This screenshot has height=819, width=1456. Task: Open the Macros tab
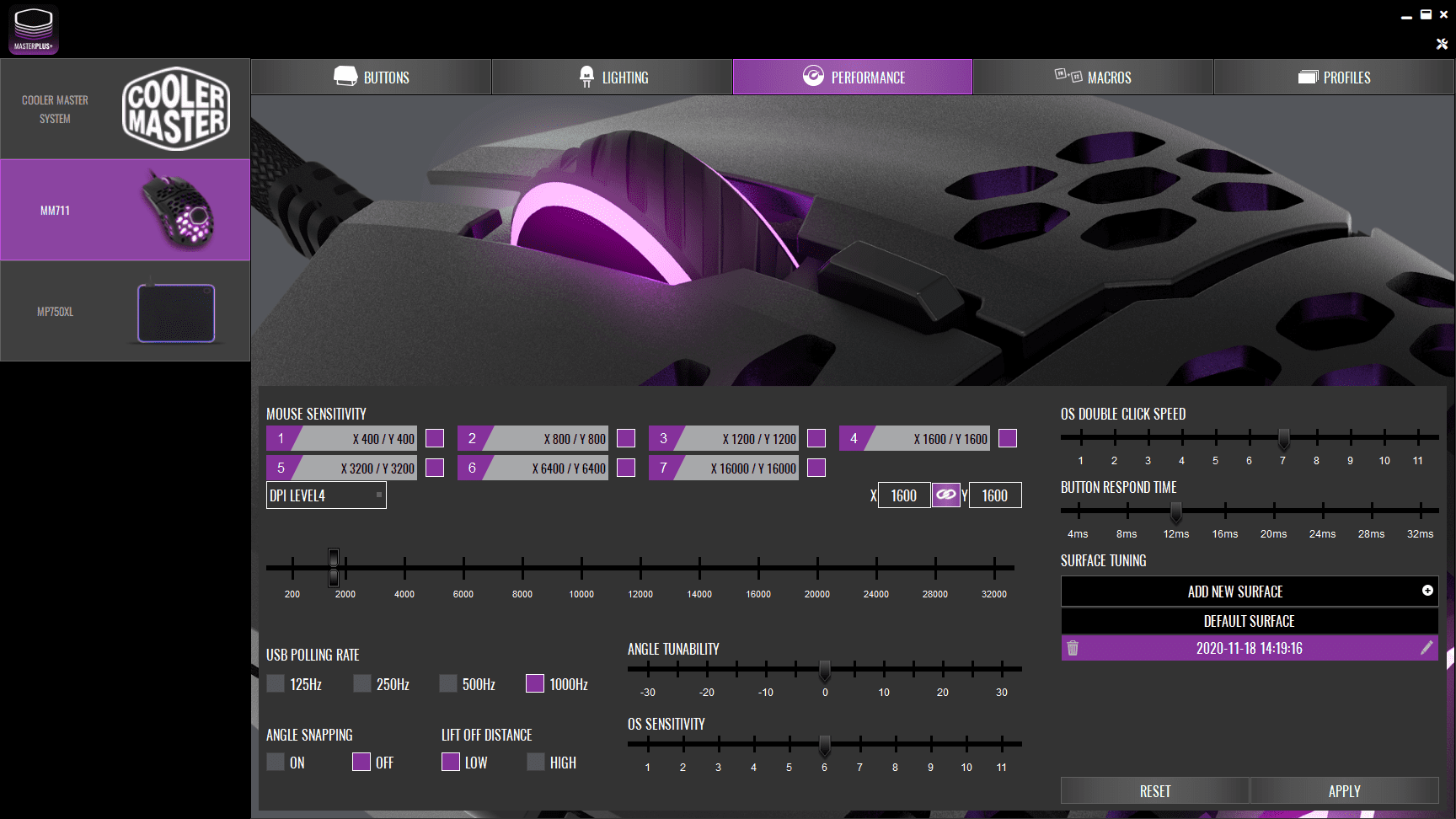coord(1093,77)
